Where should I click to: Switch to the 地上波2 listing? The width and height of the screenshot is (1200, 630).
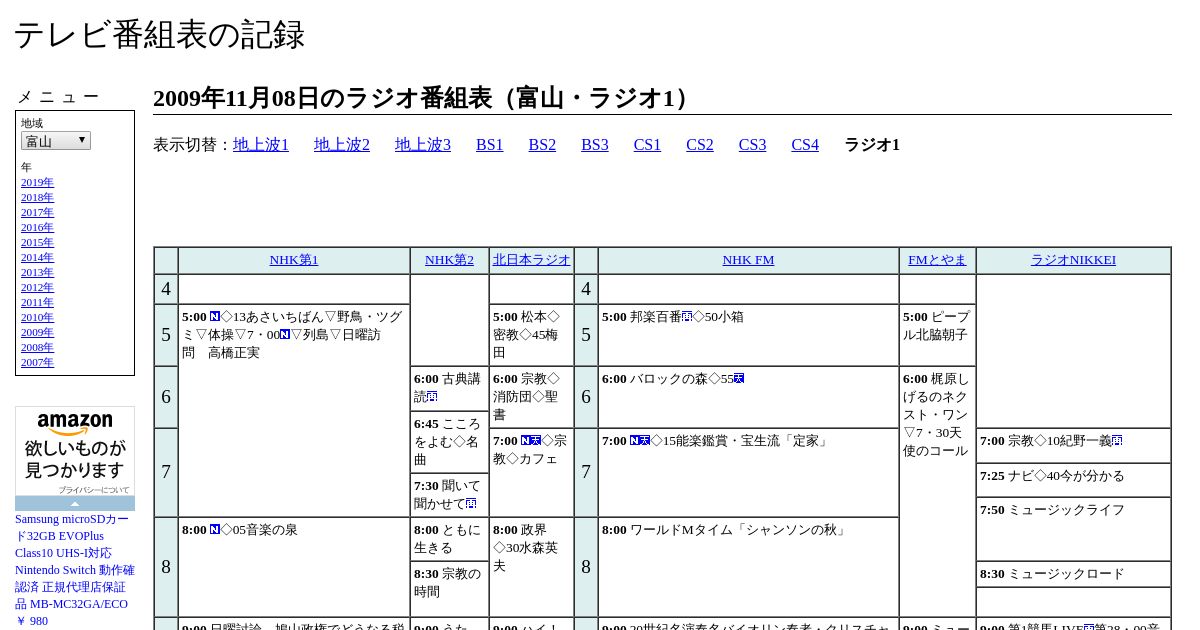[342, 145]
